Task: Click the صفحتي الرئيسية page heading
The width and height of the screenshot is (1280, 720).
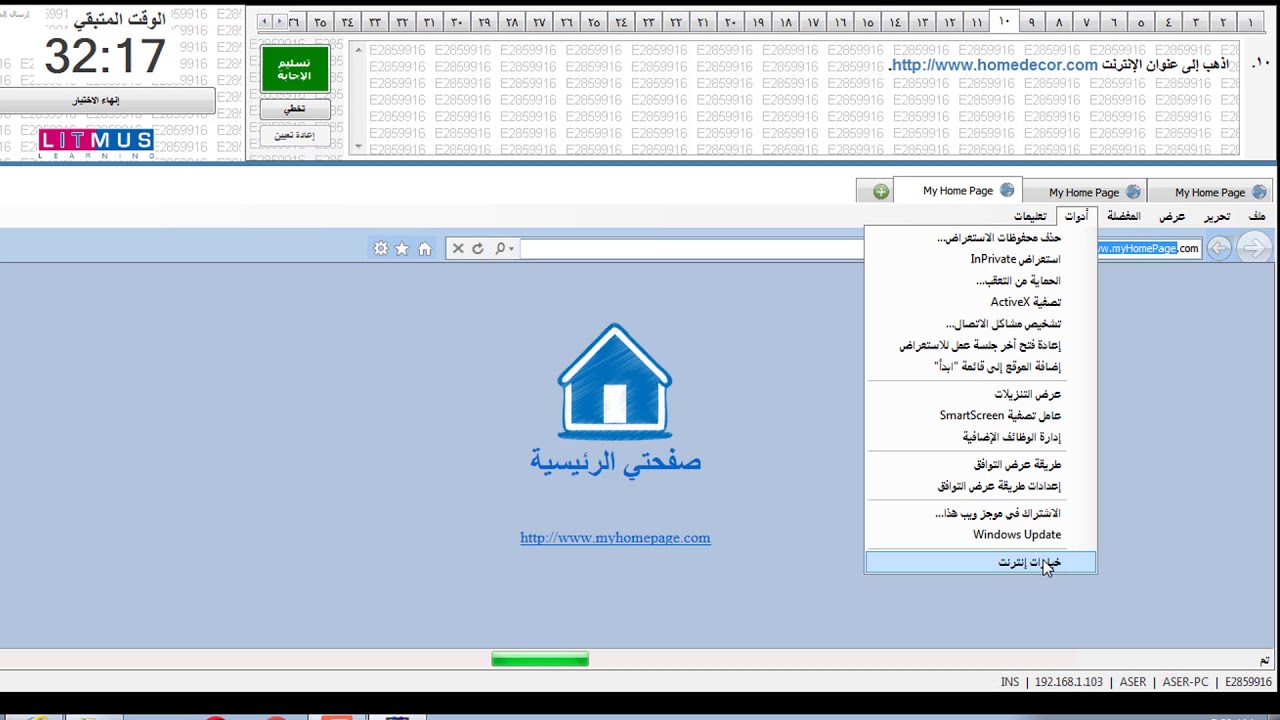Action: pos(615,462)
